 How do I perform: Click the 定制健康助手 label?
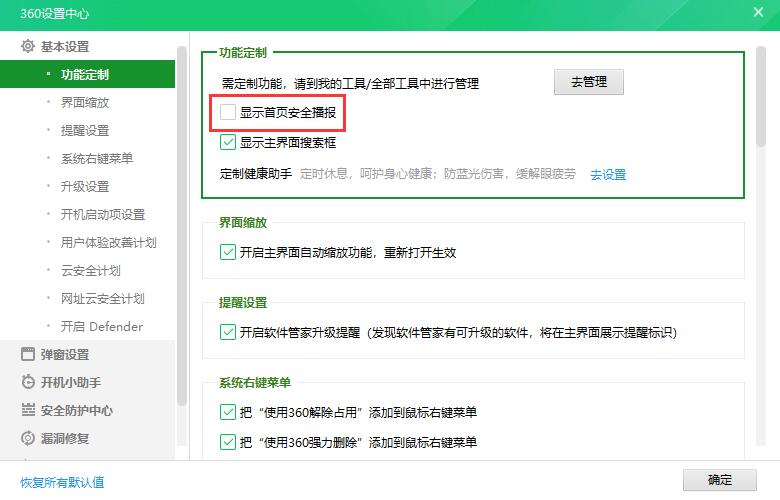point(256,174)
